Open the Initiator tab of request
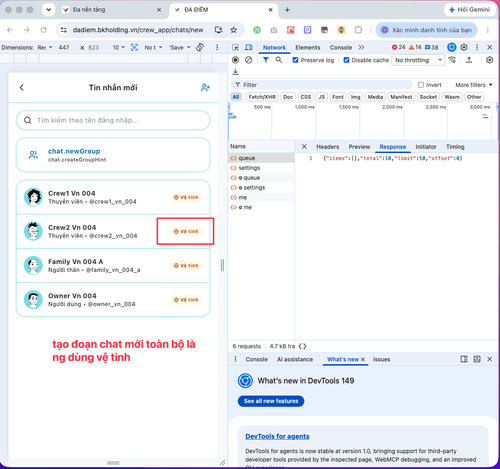Screen dimensions: 500x469 click(426, 147)
